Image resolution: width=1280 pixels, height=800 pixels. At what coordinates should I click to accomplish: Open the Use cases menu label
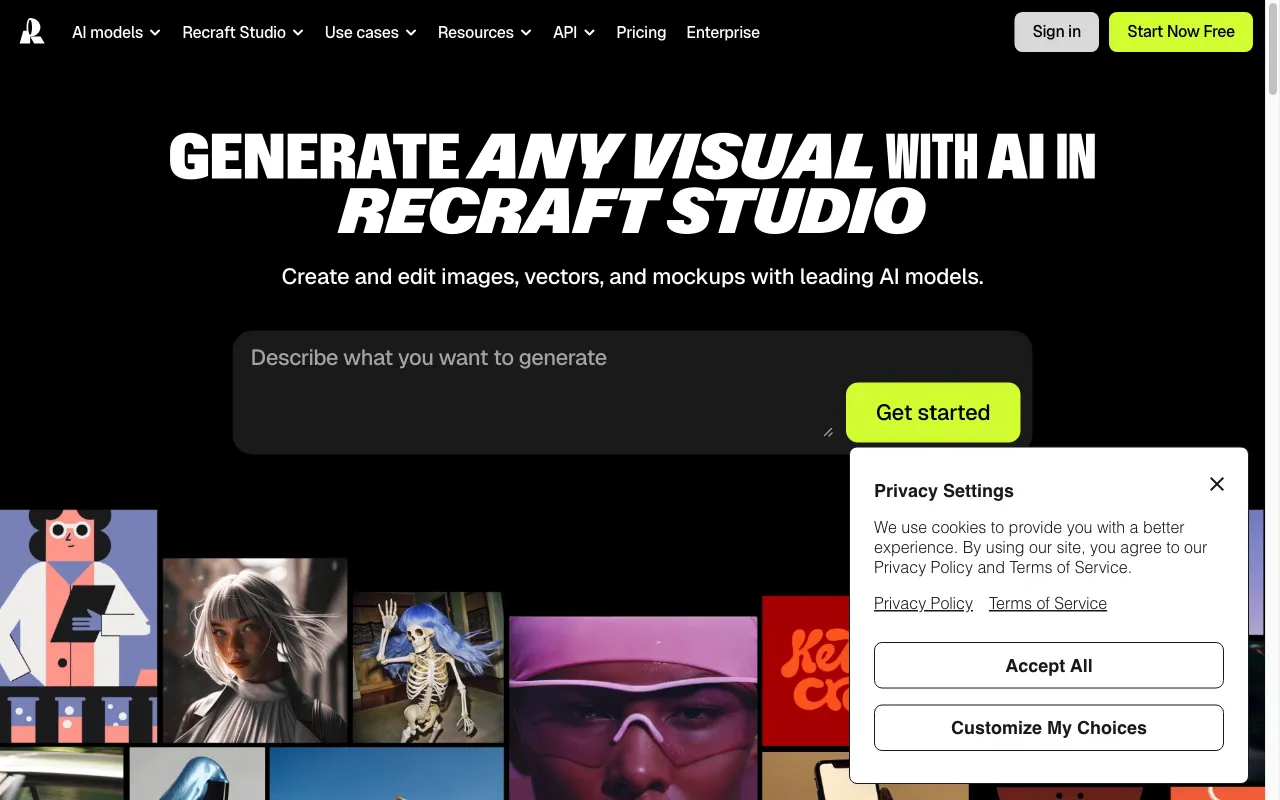(362, 32)
